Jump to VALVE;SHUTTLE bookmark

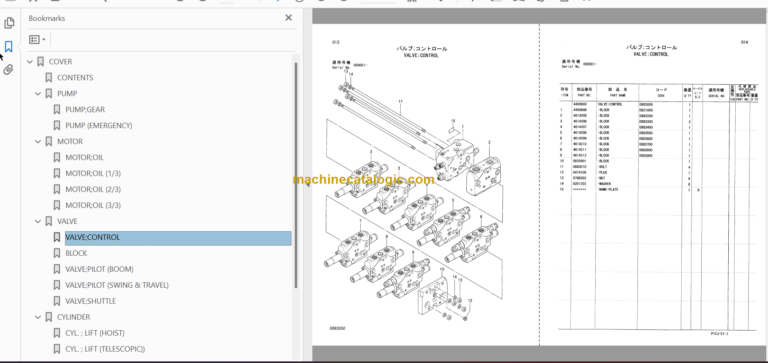click(x=91, y=301)
